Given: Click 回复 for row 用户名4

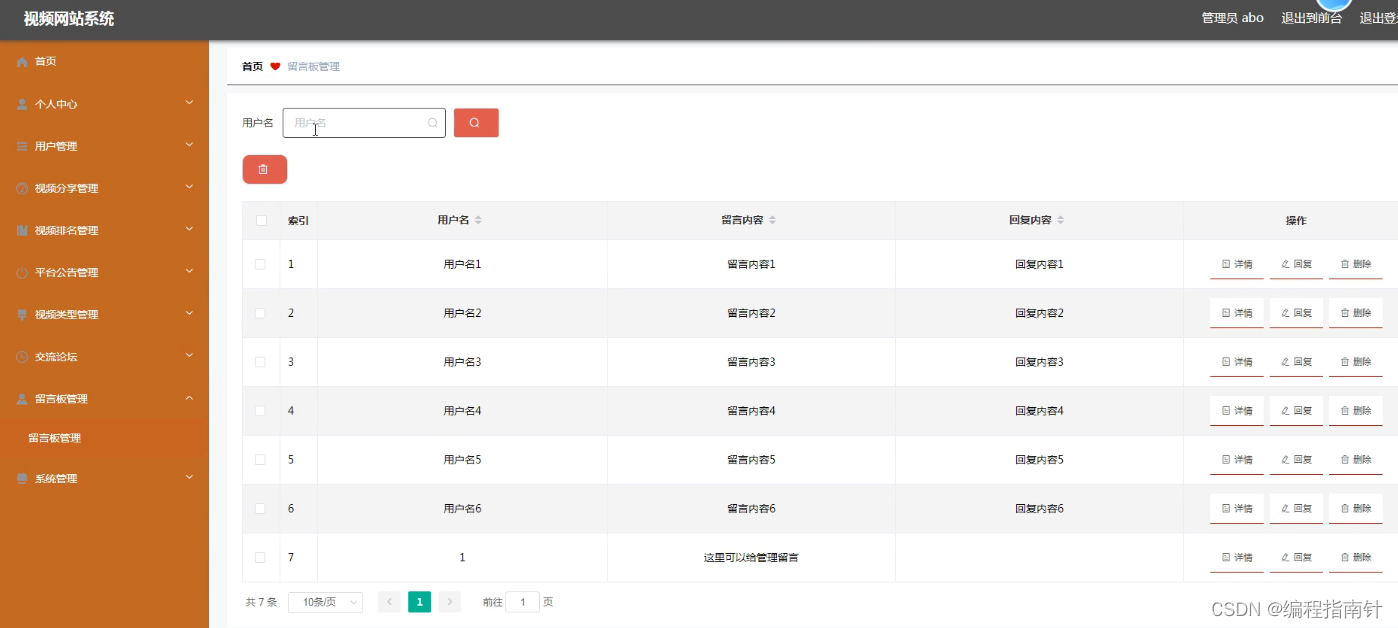Looking at the screenshot, I should click(x=1296, y=411).
